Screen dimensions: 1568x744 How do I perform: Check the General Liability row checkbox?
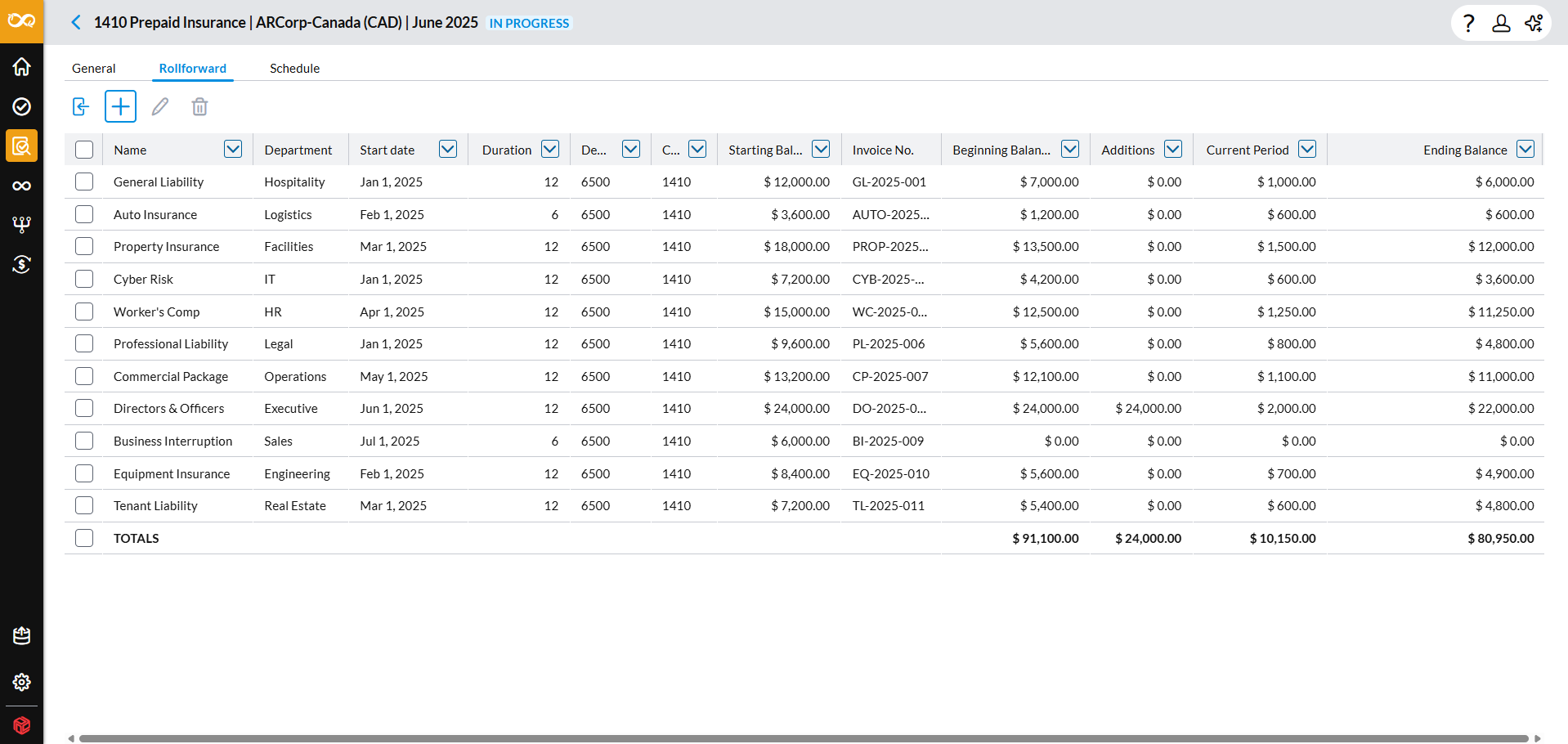coord(84,182)
